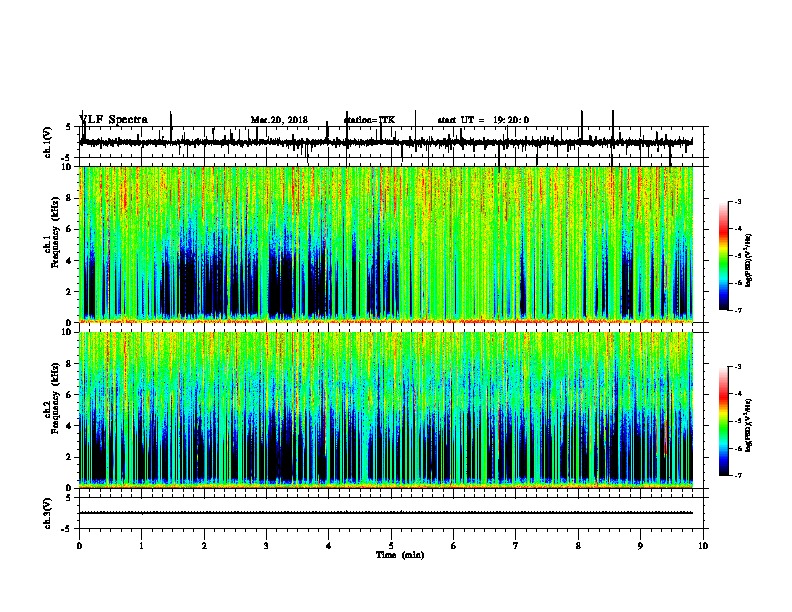792x612 pixels.
Task: Click the "ch.1(V)" waveform axis label
Action: pyautogui.click(x=48, y=142)
